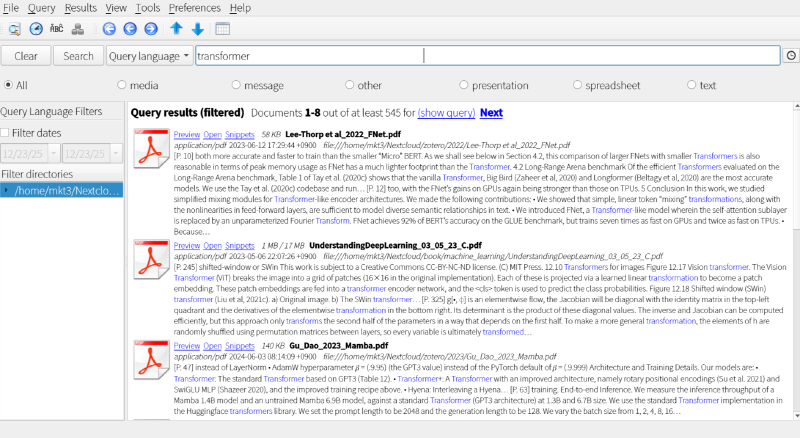Open the Tools menu
This screenshot has width=800, height=438.
pos(147,8)
